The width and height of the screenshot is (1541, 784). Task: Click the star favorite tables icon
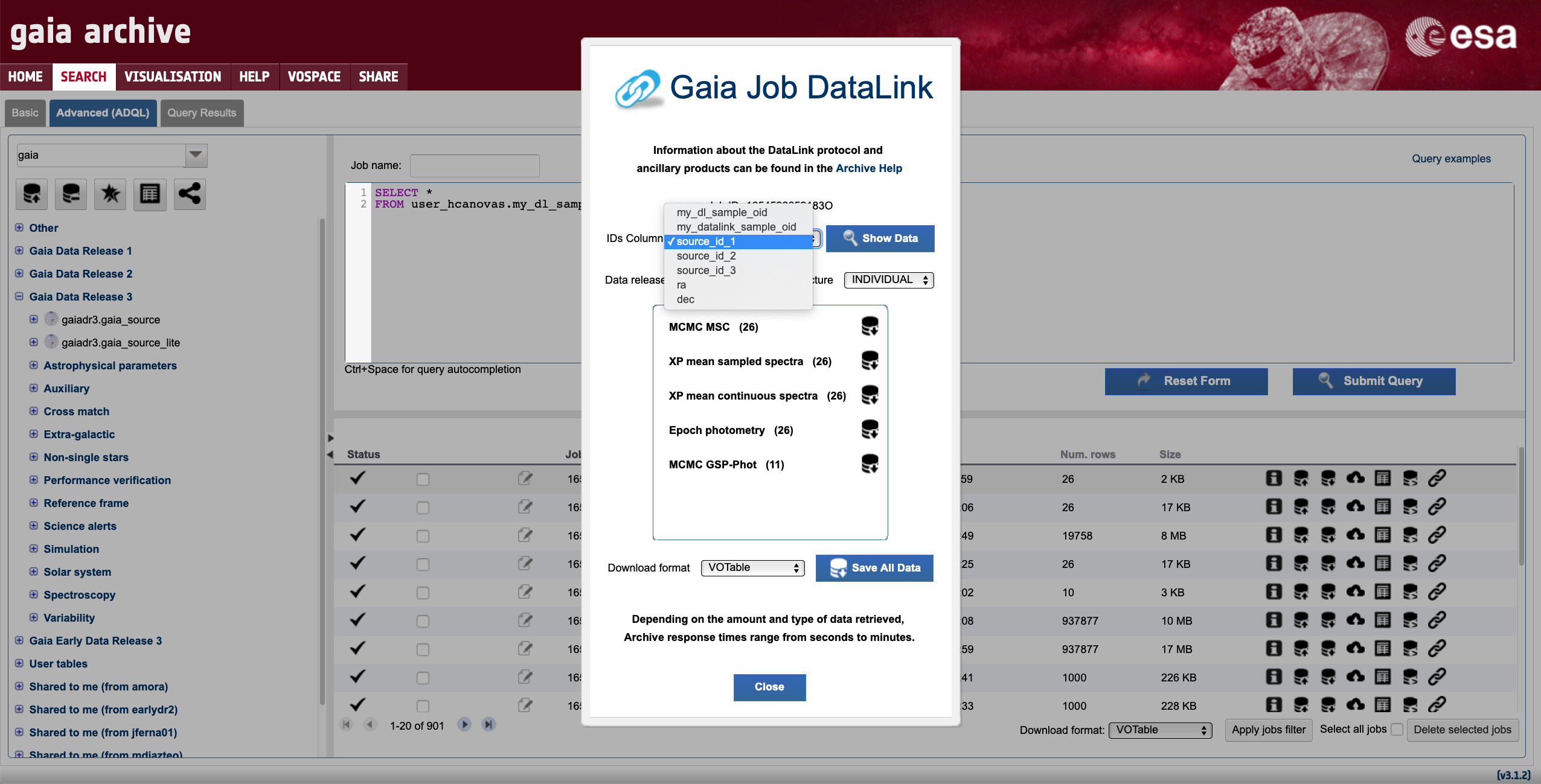(111, 194)
